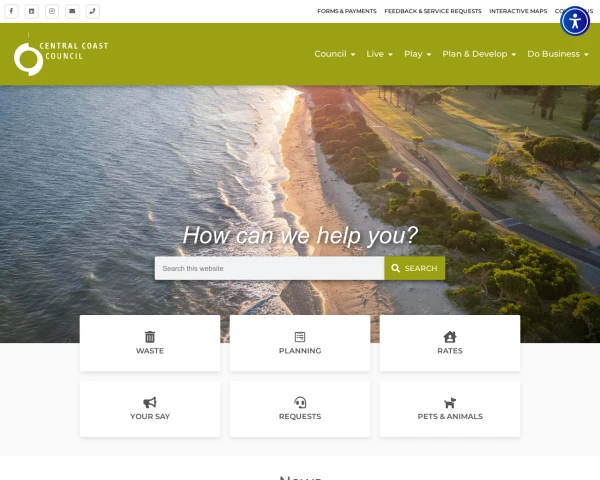
Task: Expand the Council menu
Action: pyautogui.click(x=335, y=54)
